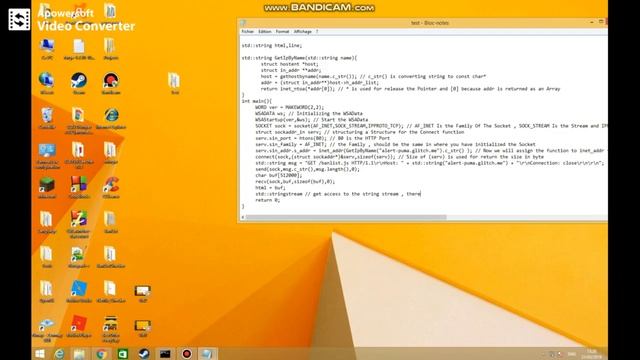Click the "int main(){" line
640x360 pixels.
tap(256, 101)
